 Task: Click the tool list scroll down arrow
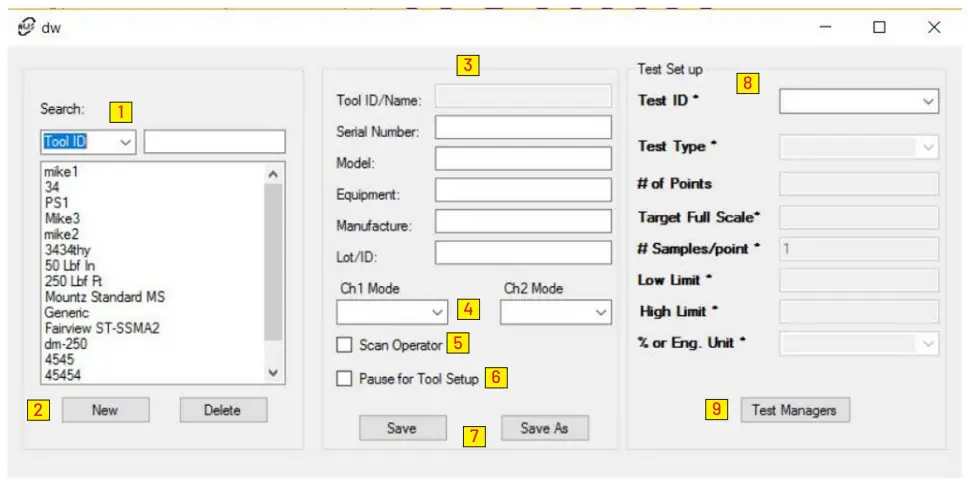[x=273, y=373]
